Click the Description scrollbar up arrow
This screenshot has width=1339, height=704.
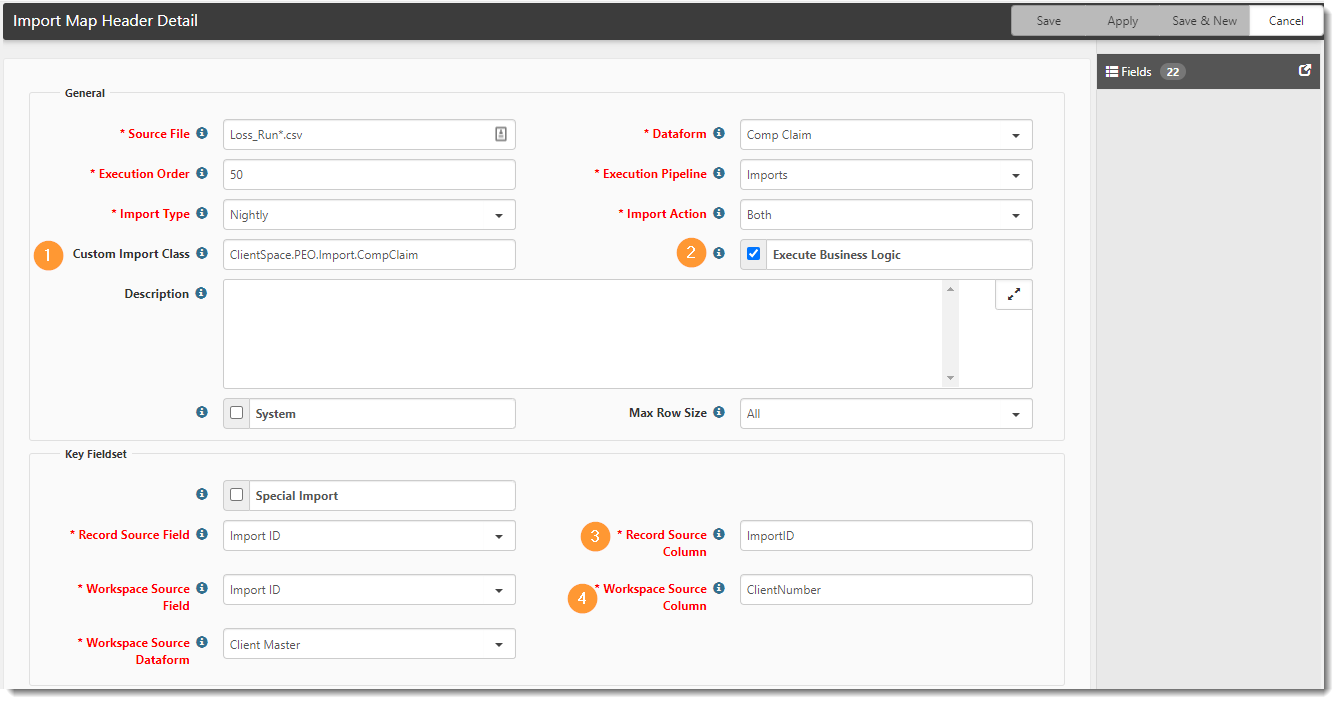point(950,289)
